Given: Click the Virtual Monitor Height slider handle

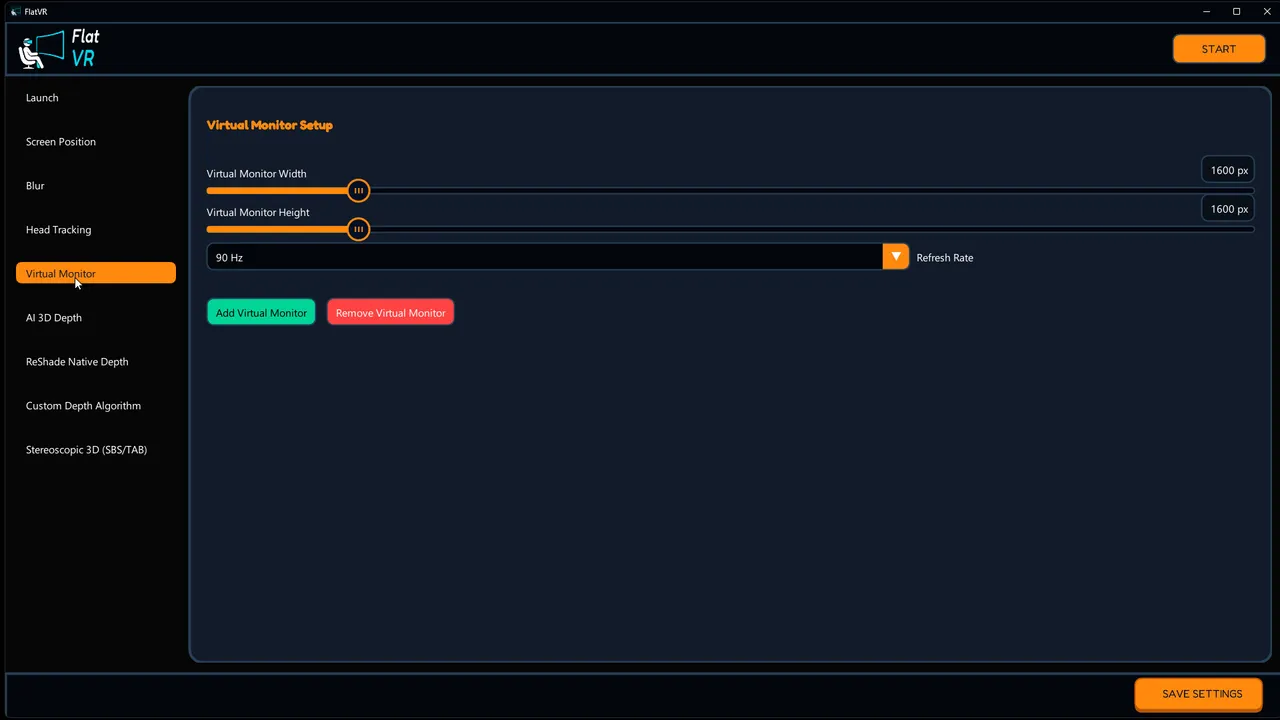Looking at the screenshot, I should click(x=358, y=230).
